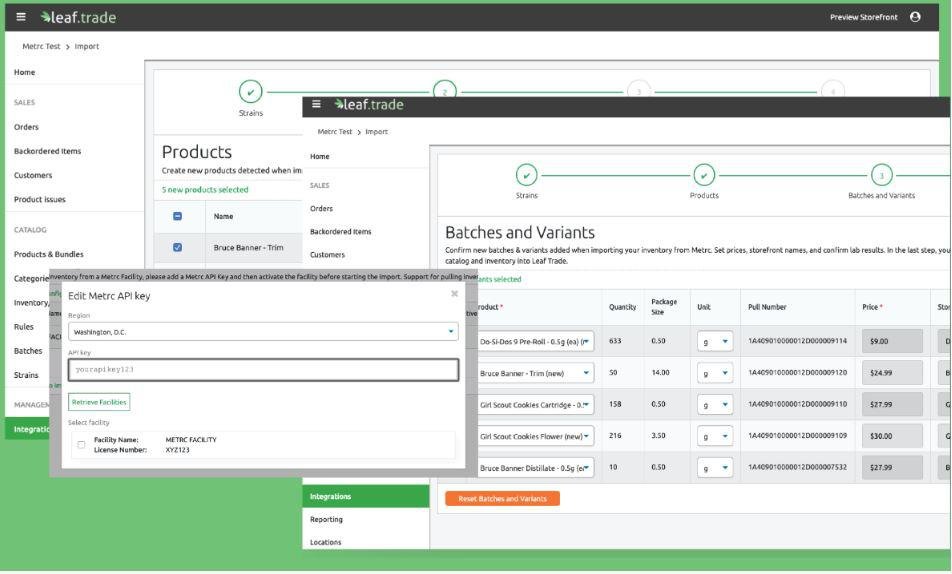Click step 3 Batches and Variants circle

pyautogui.click(x=882, y=175)
